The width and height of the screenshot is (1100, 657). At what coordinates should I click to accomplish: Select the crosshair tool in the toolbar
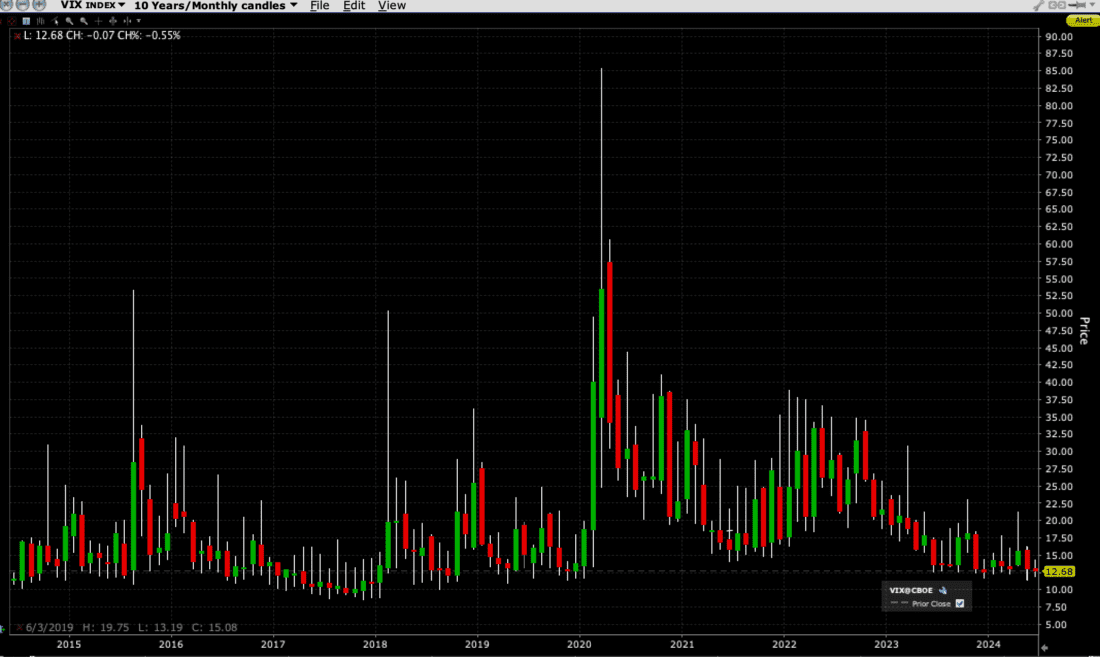(x=98, y=20)
